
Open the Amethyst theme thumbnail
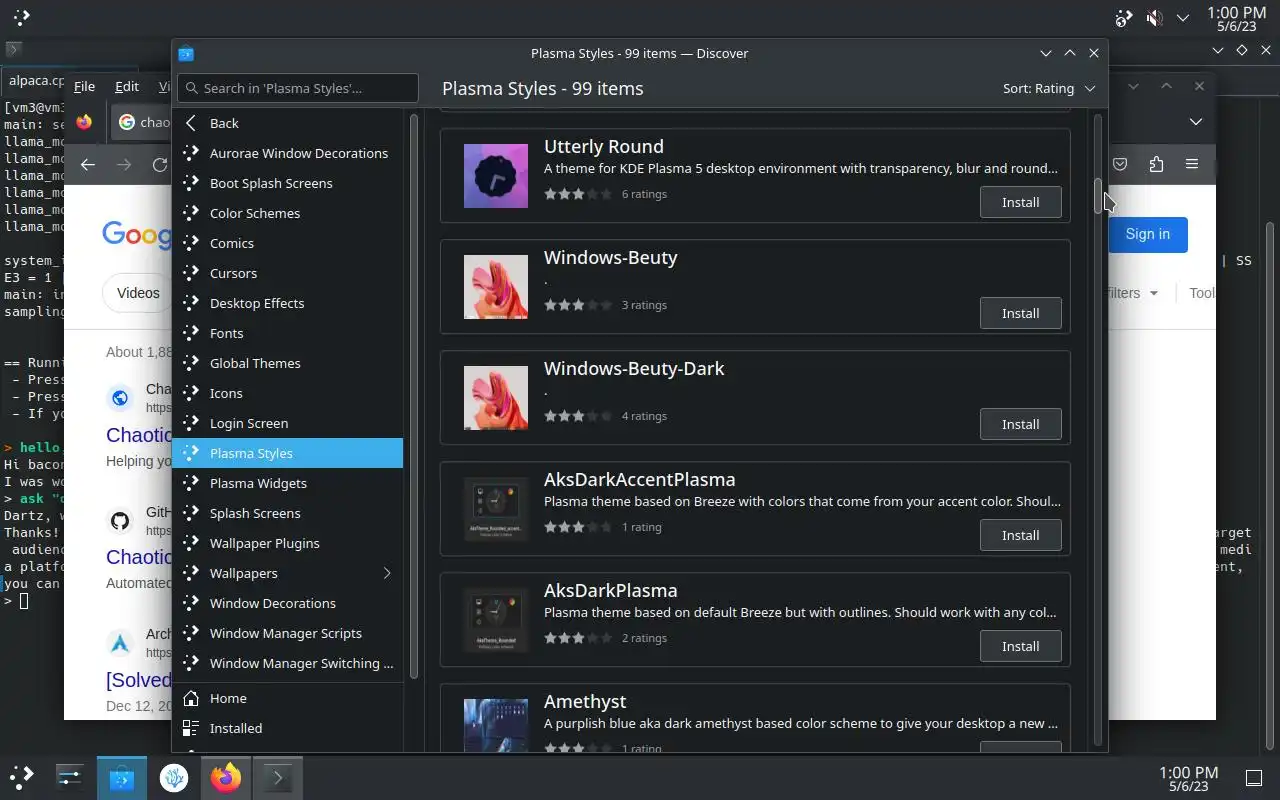496,725
